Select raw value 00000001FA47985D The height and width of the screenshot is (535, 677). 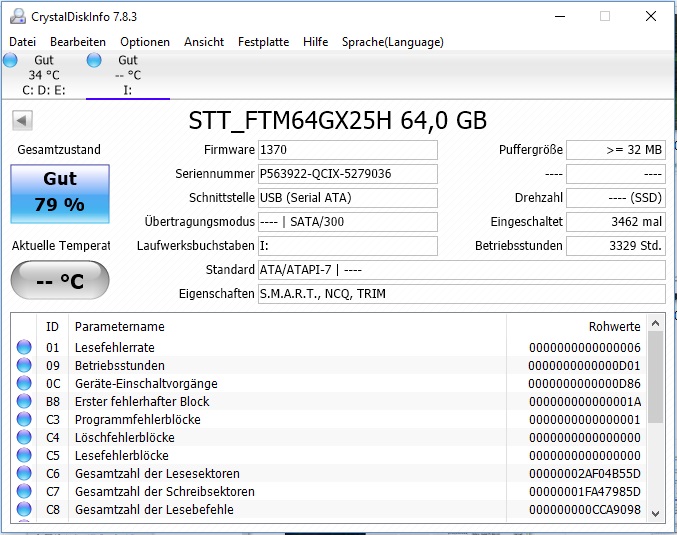click(x=585, y=491)
